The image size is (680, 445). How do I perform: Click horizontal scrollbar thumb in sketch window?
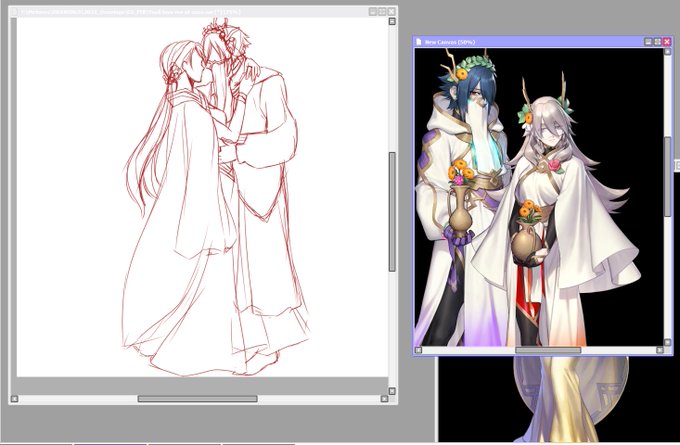(x=197, y=399)
